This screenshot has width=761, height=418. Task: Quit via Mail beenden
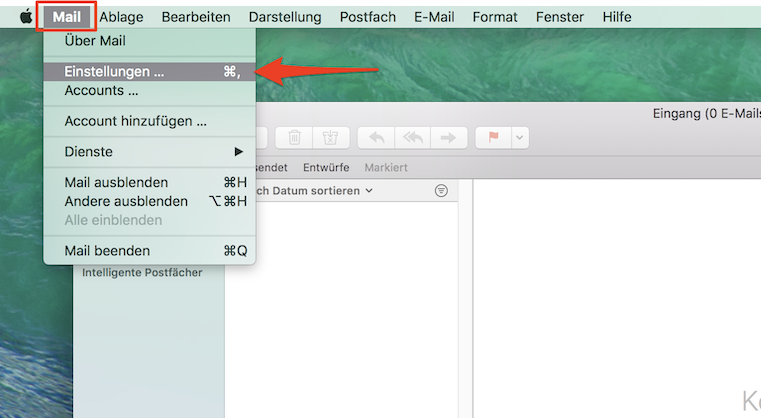(149, 251)
